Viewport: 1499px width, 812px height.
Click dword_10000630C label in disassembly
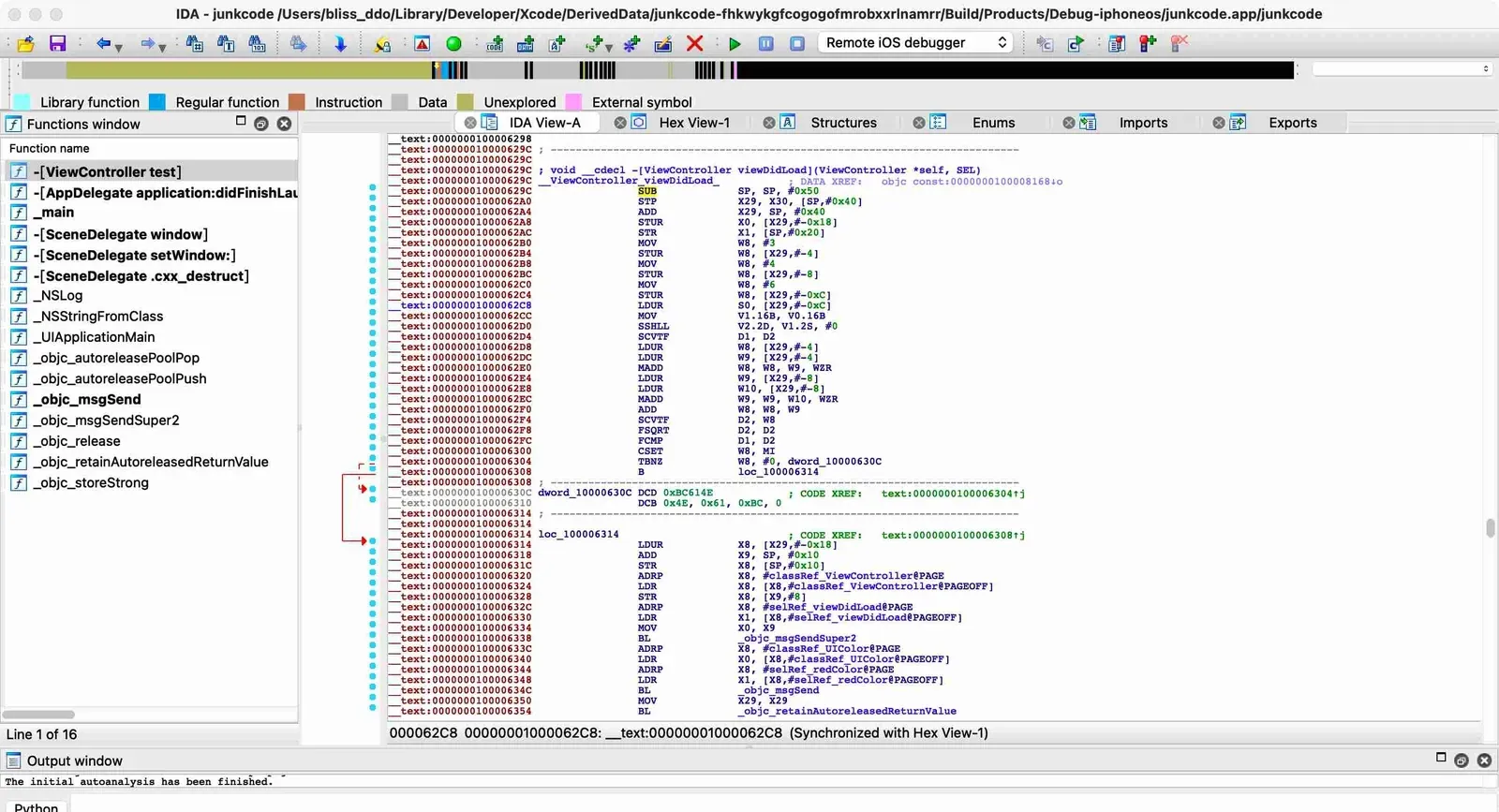585,493
